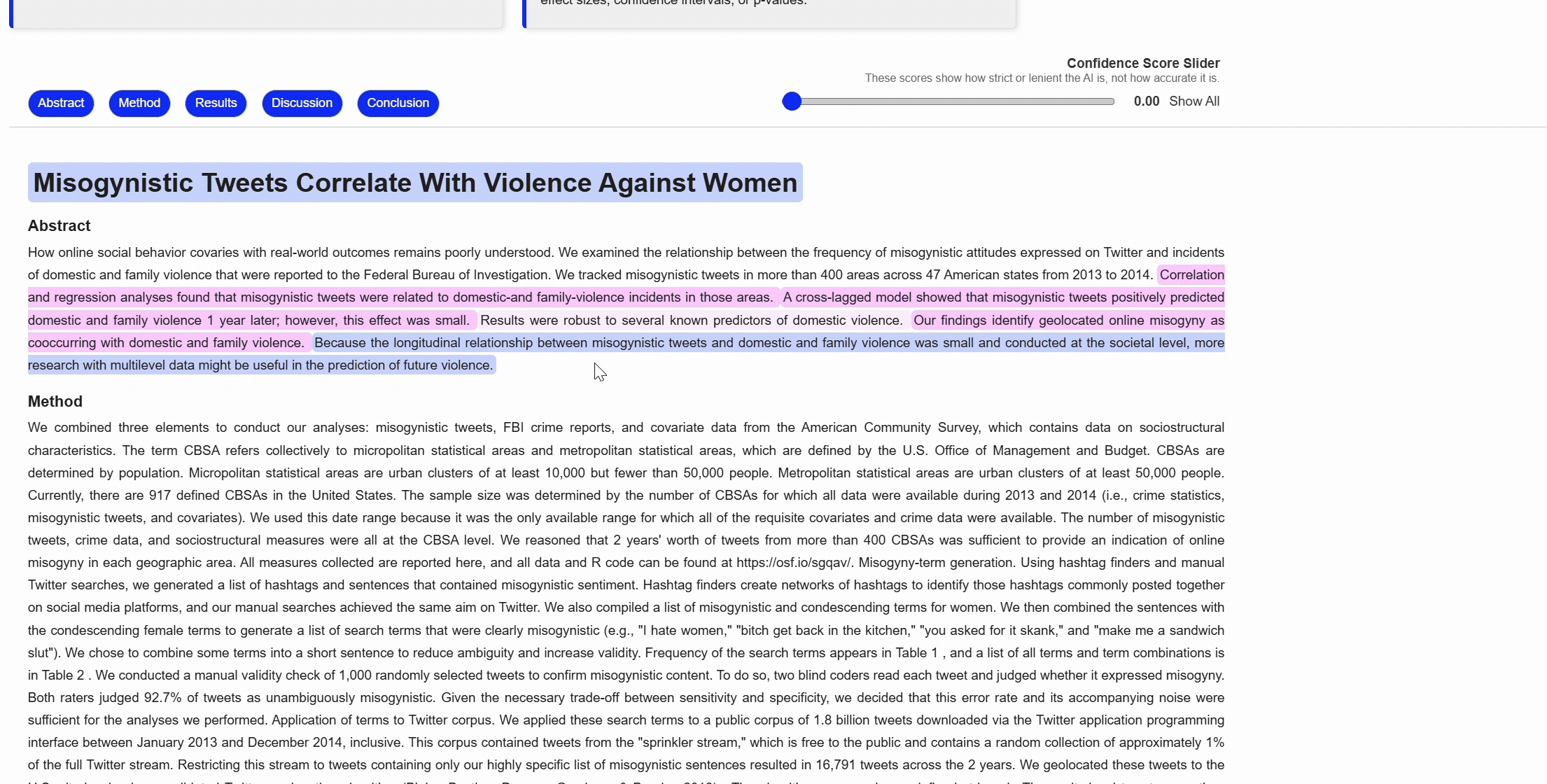Jump to the Abstract section pill

(x=61, y=103)
